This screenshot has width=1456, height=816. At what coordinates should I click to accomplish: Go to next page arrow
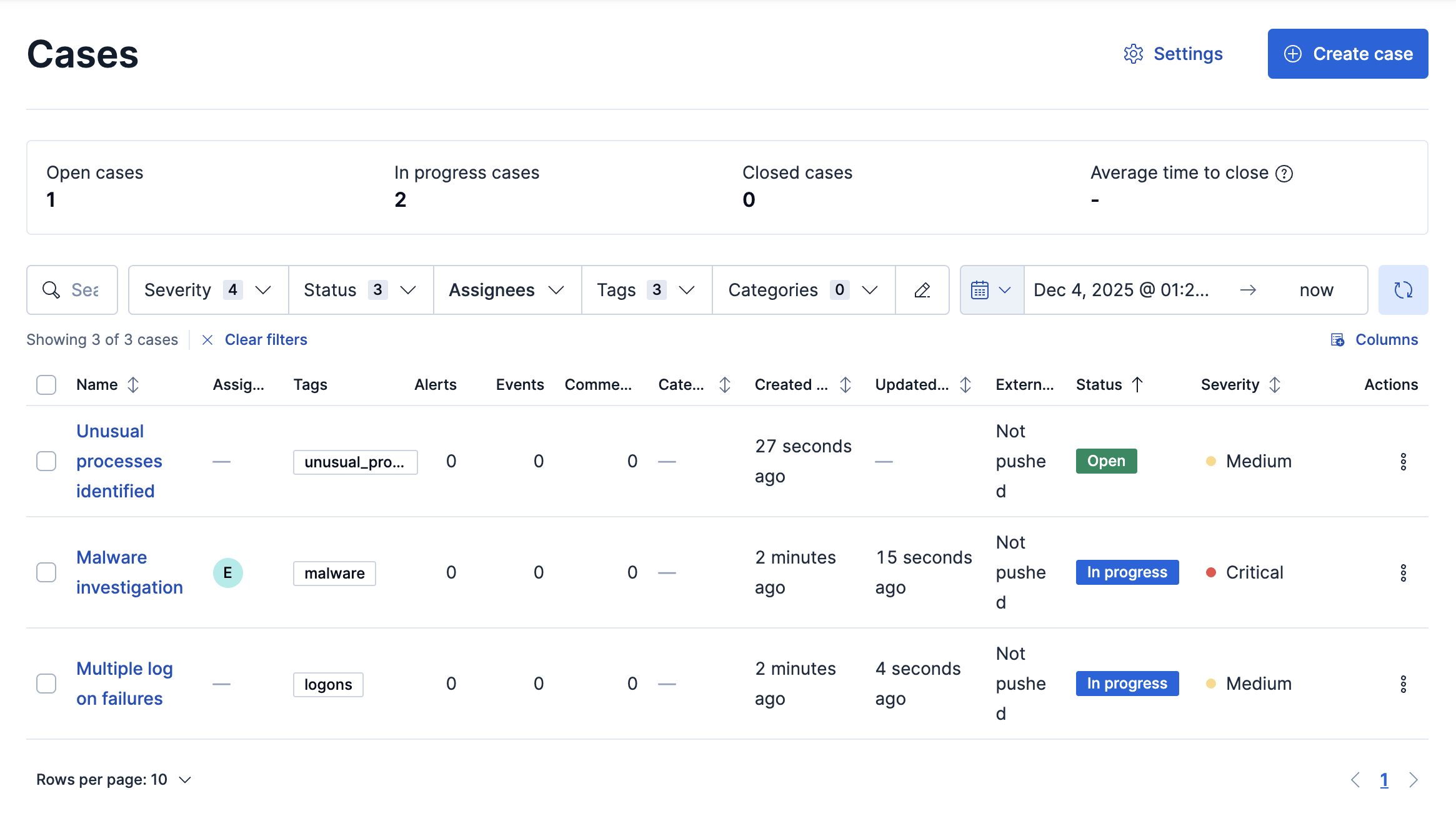(x=1414, y=780)
